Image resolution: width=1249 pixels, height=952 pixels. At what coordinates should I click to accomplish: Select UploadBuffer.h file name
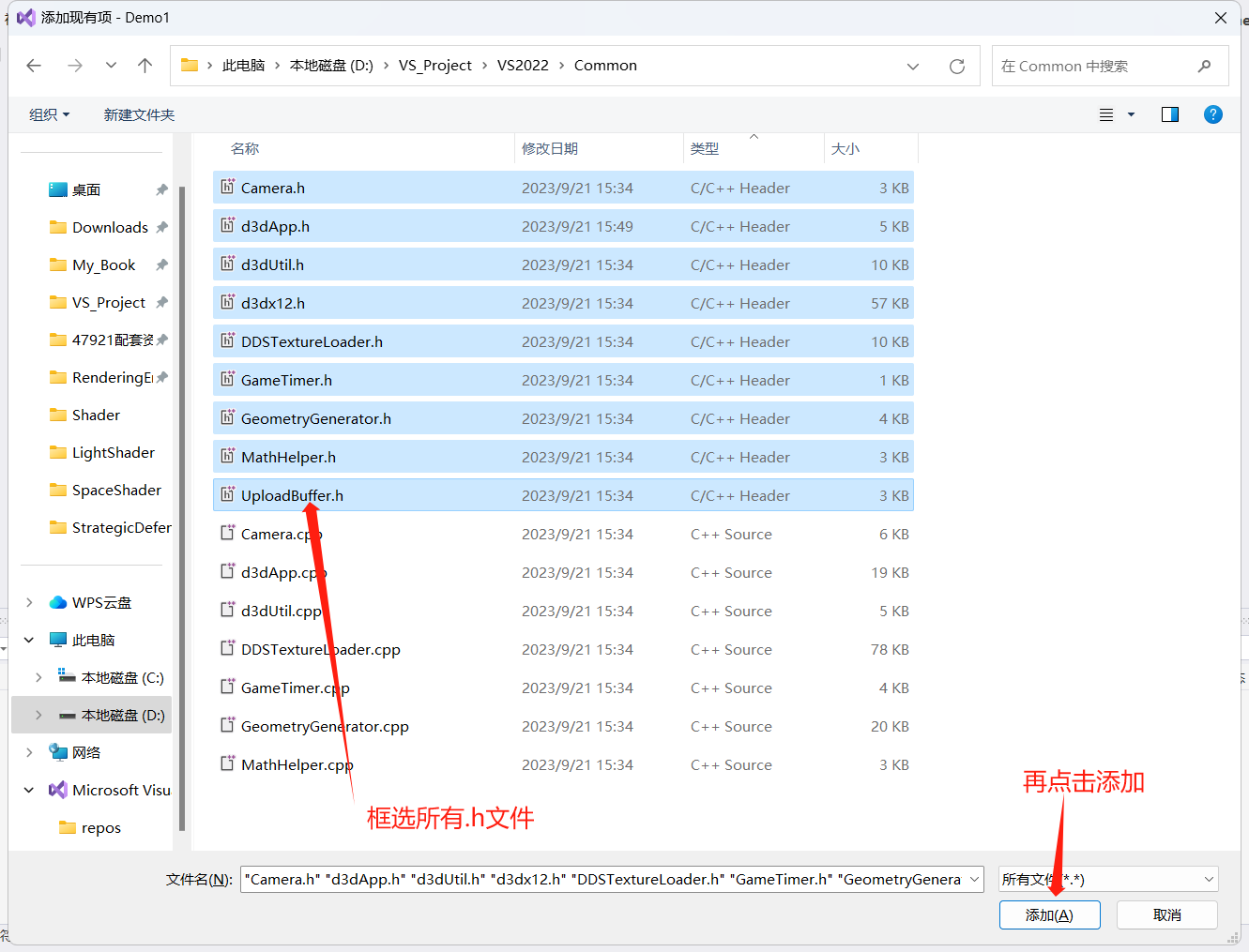point(292,495)
